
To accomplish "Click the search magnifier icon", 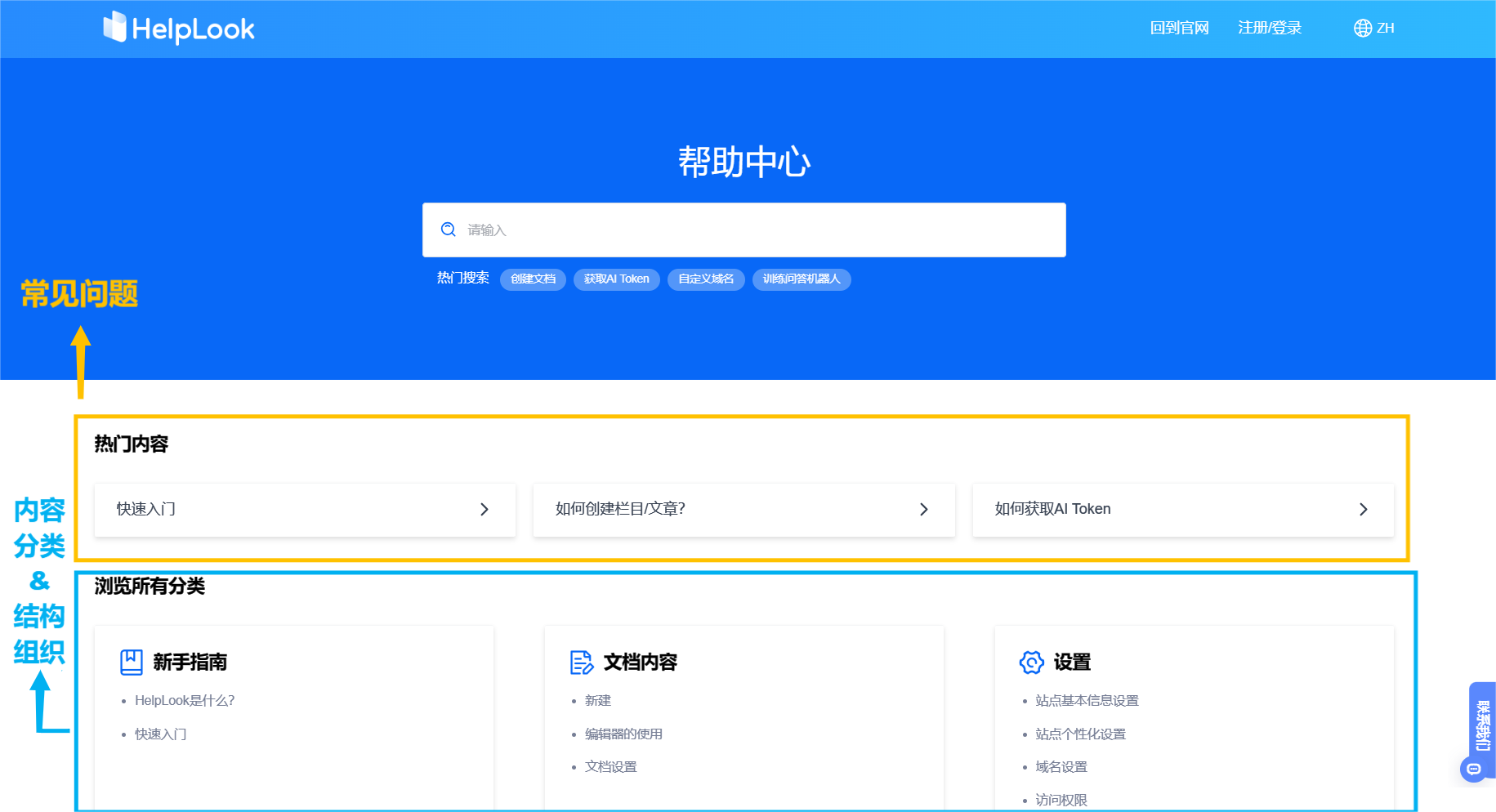I will pos(449,230).
